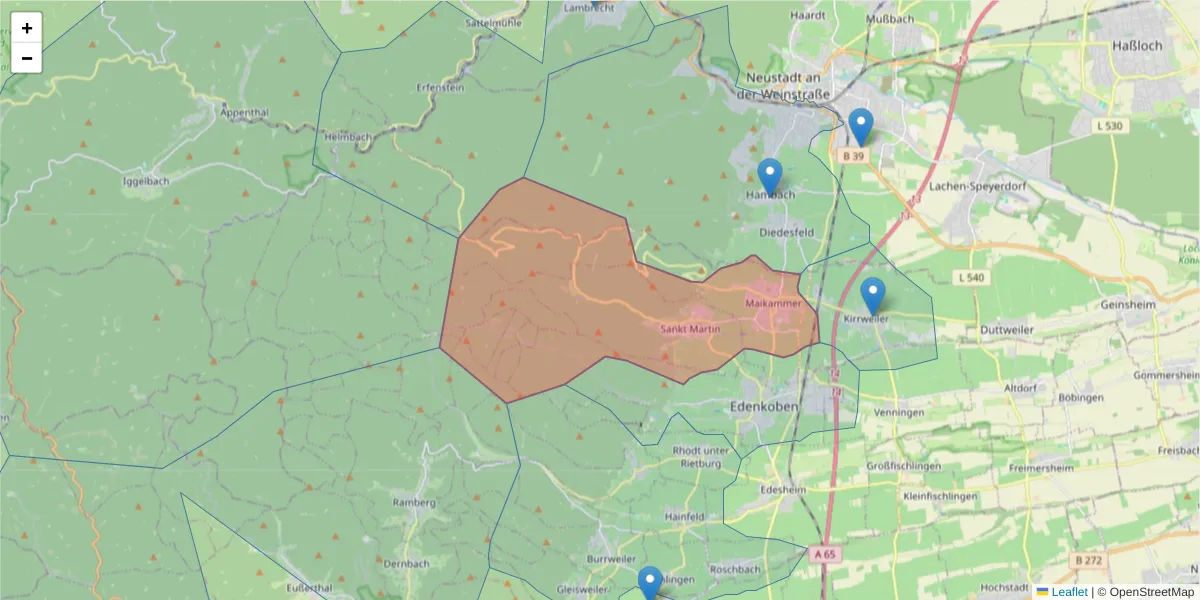Zoom in with the plus button
Screen dimensions: 1200x600
[x=26, y=27]
